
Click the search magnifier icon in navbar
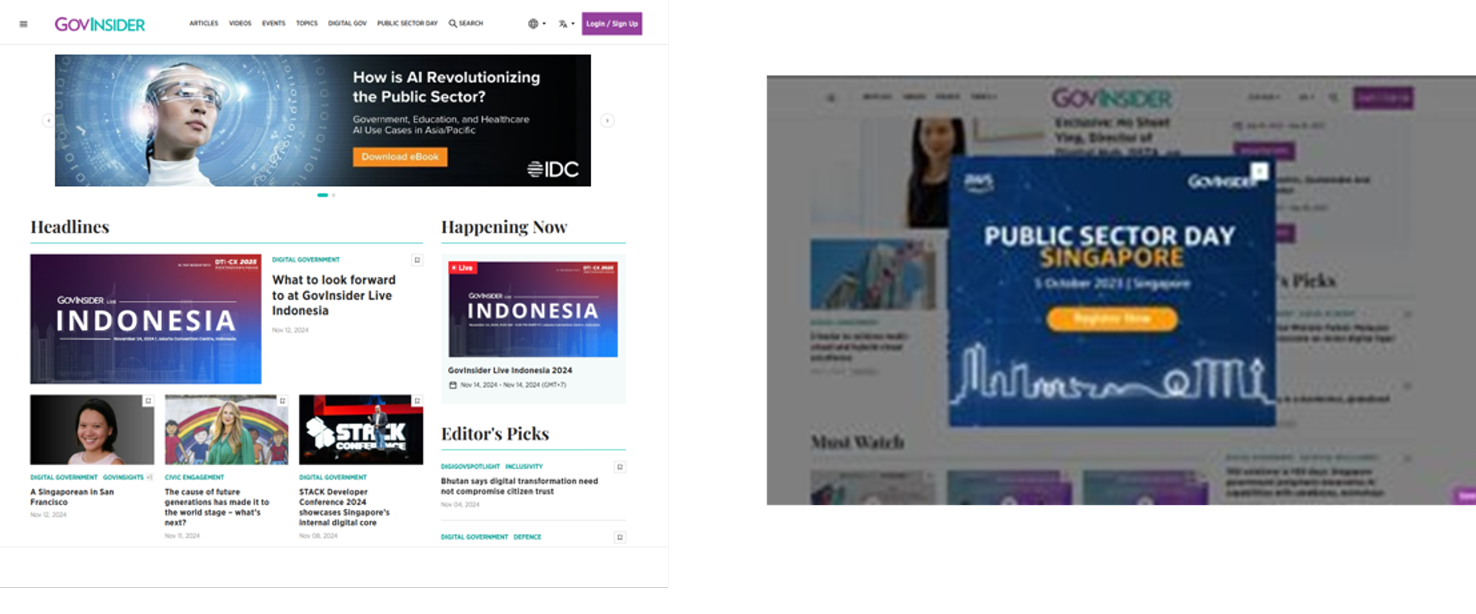click(453, 23)
